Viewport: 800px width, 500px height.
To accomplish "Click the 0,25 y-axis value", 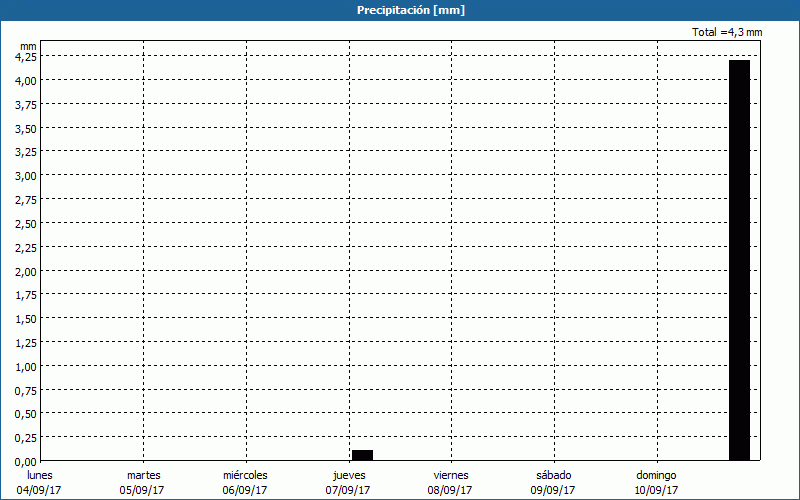I will (26, 438).
